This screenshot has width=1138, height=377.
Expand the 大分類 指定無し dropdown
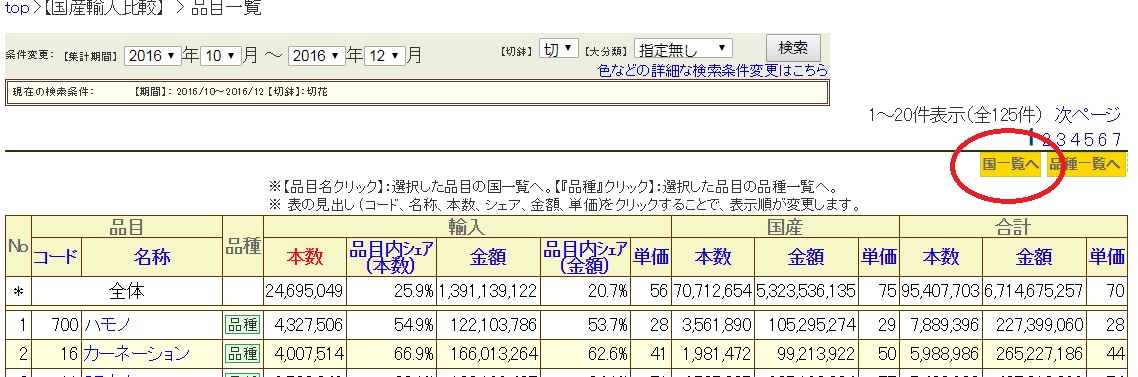coord(682,49)
